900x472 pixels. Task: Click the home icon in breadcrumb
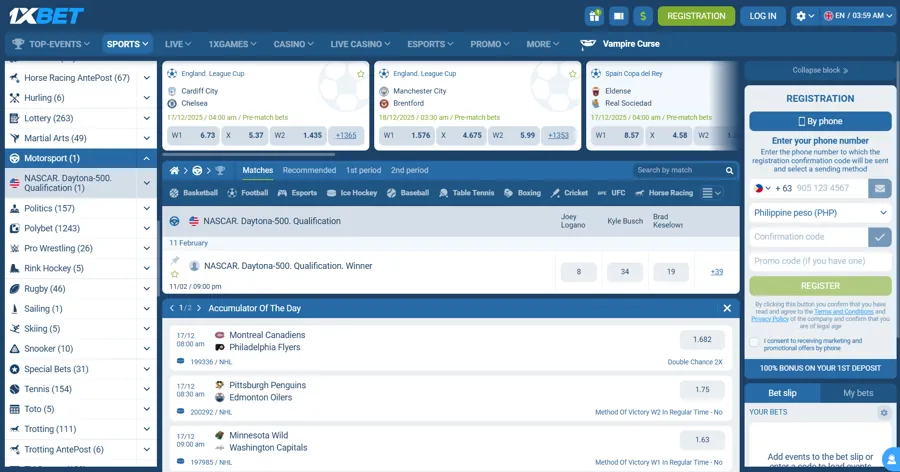coord(175,171)
